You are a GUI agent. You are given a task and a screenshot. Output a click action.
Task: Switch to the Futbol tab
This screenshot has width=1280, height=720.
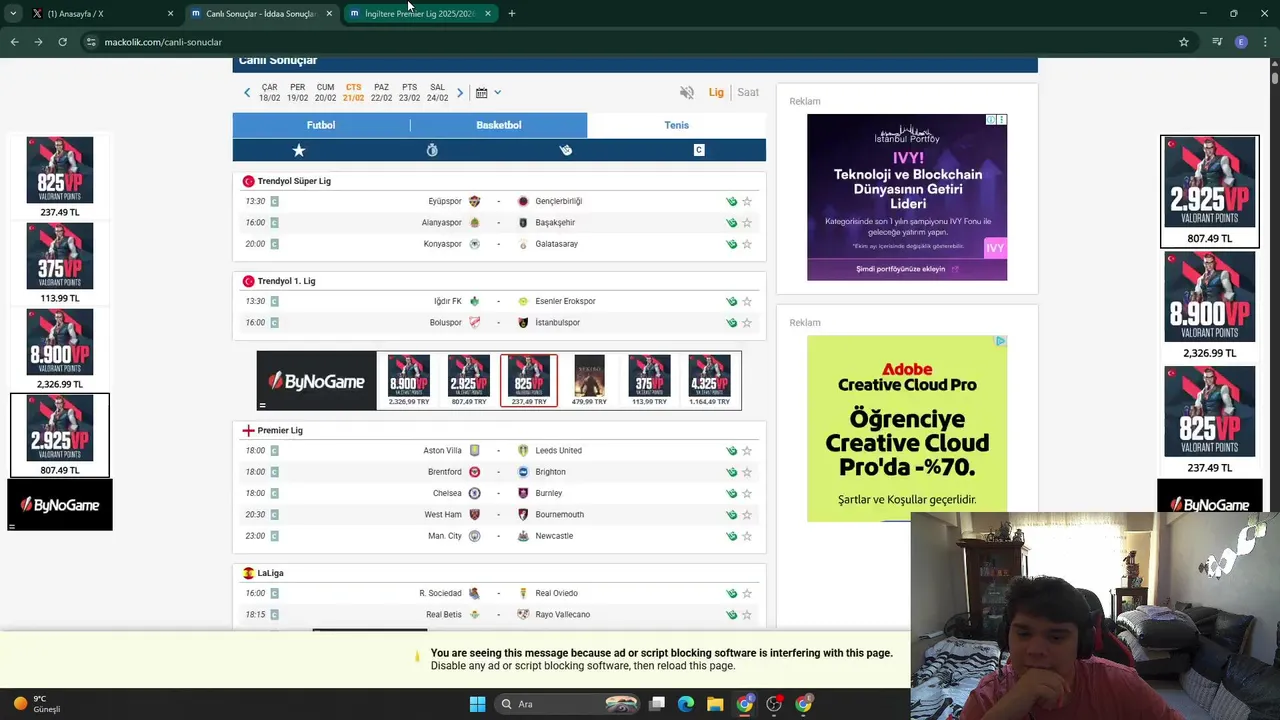321,125
